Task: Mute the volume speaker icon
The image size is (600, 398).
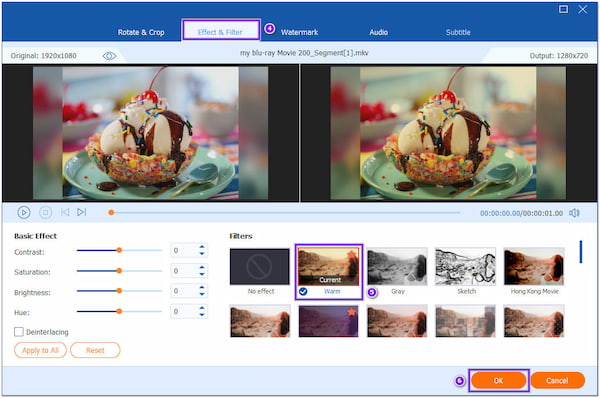Action: 574,213
